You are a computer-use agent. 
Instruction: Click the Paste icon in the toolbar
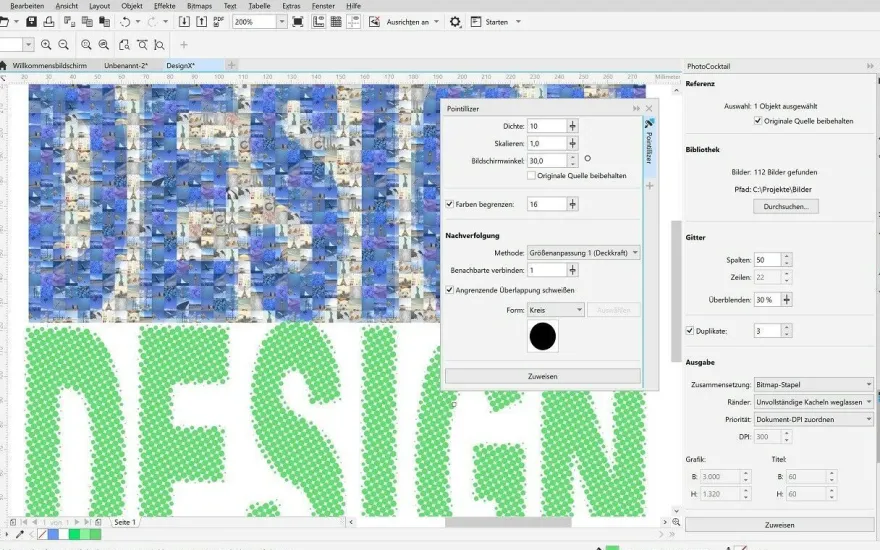point(104,22)
